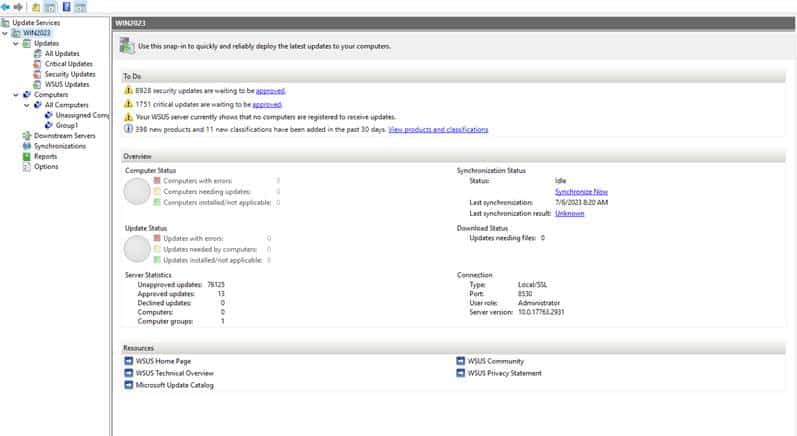Collapse the All Computers tree node
Image resolution: width=797 pixels, height=436 pixels.
(x=27, y=105)
